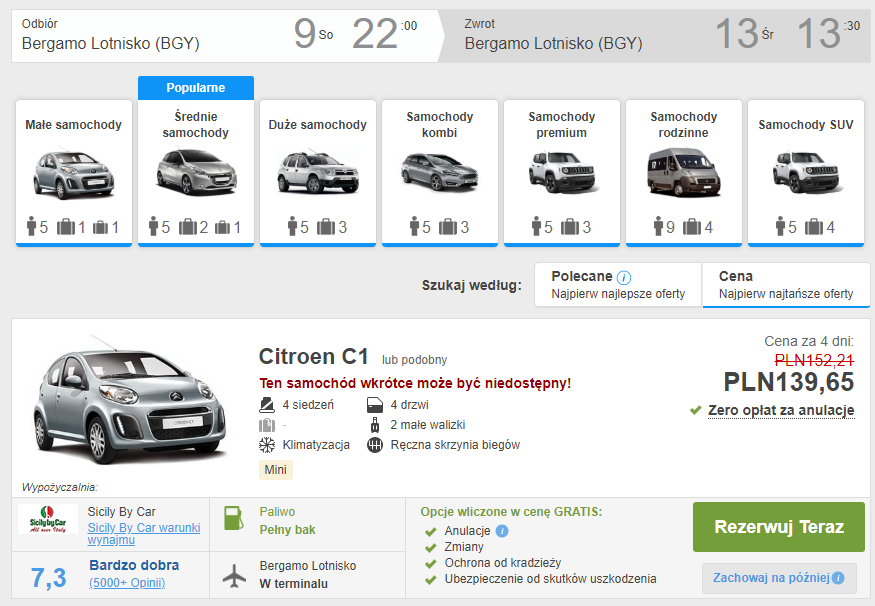
Task: Click the small suitcase icon by 2 małe walizki
Action: pos(375,425)
